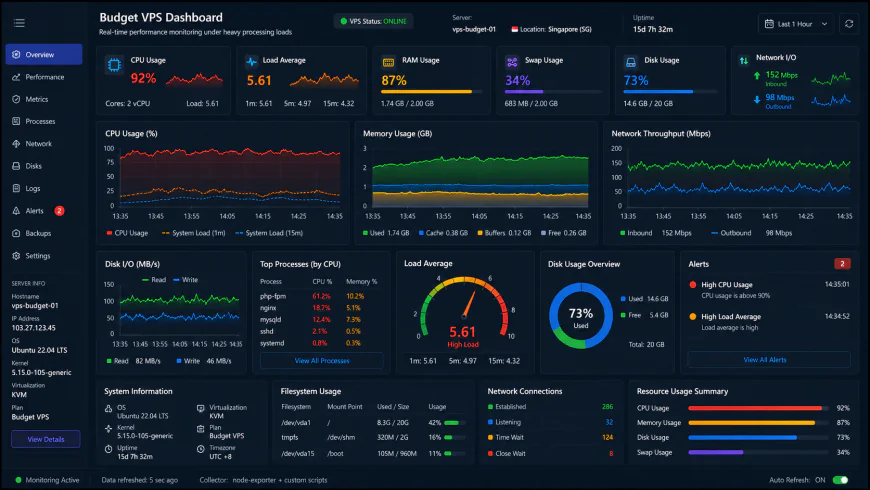The height and width of the screenshot is (490, 870).
Task: Click the OS icon in System Information
Action: [109, 408]
